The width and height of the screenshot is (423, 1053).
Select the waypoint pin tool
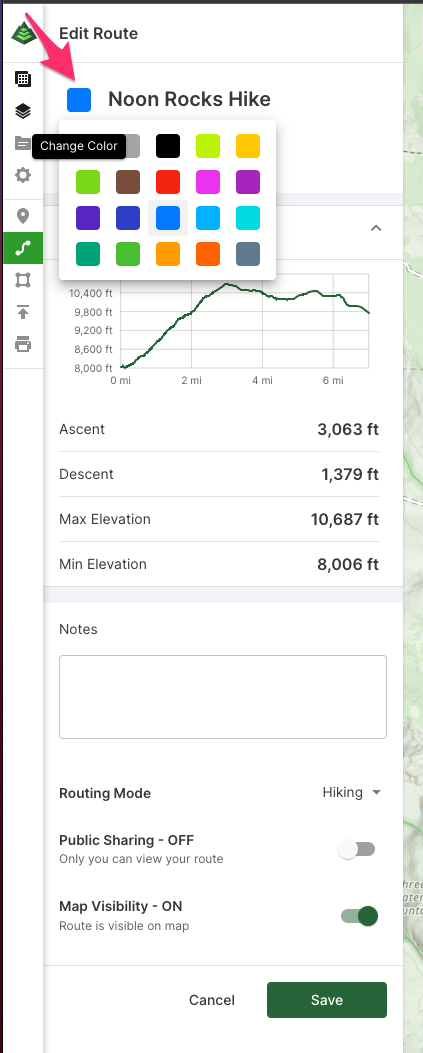coord(23,216)
